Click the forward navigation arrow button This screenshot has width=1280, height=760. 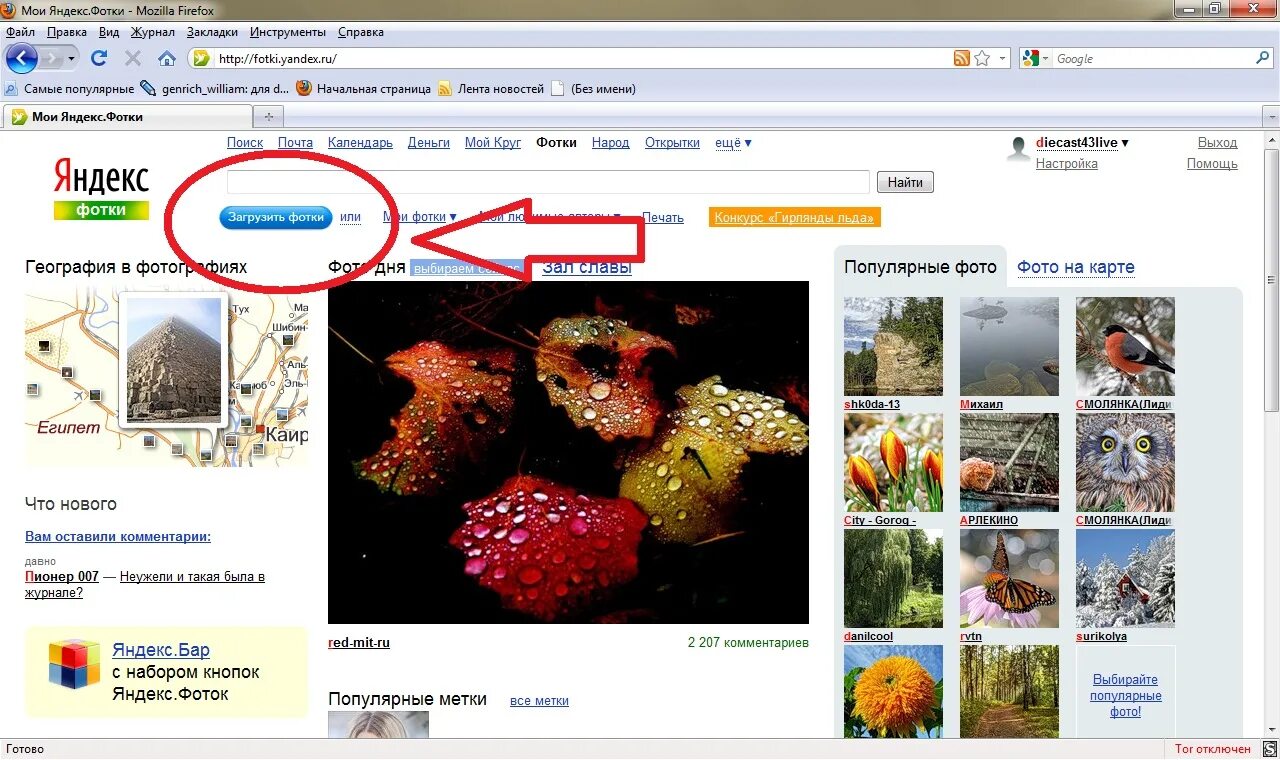50,58
